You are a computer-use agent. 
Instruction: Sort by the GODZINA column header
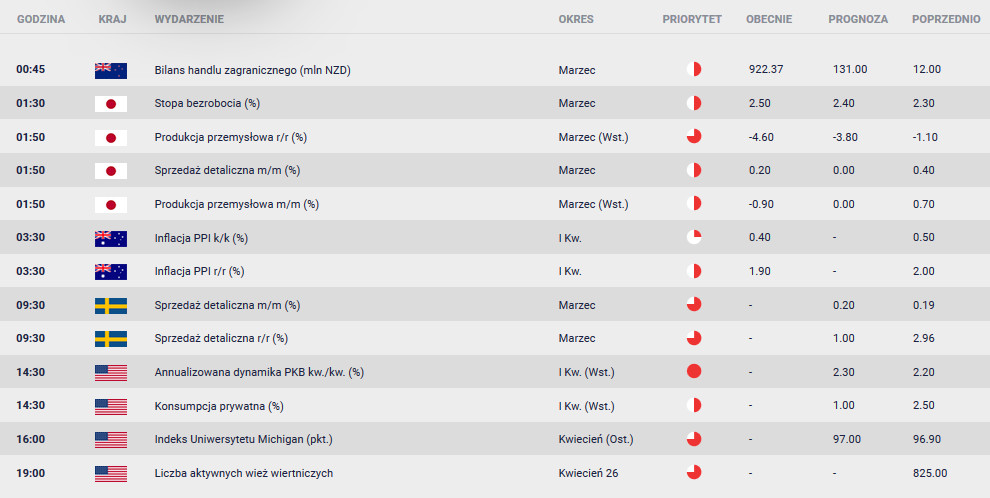pyautogui.click(x=41, y=19)
